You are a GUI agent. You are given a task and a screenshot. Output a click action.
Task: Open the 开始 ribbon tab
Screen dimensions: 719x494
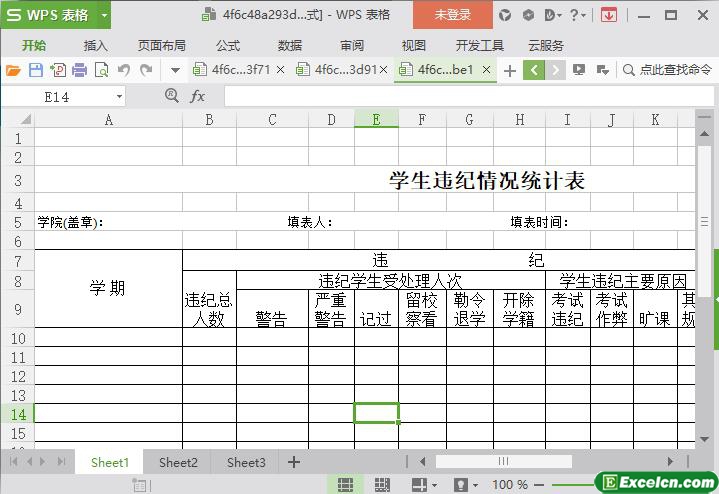pyautogui.click(x=34, y=45)
